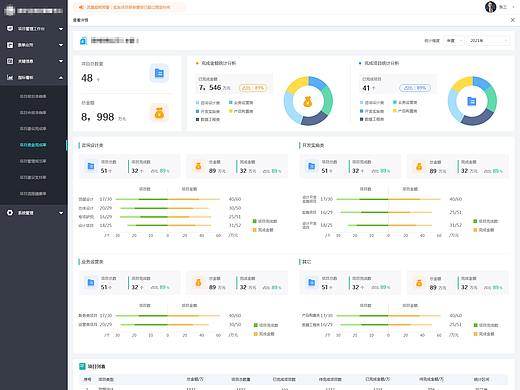The width and height of the screenshot is (520, 390).
Task: Click the money bag icon in the upper-left category section
Action: click(x=198, y=166)
